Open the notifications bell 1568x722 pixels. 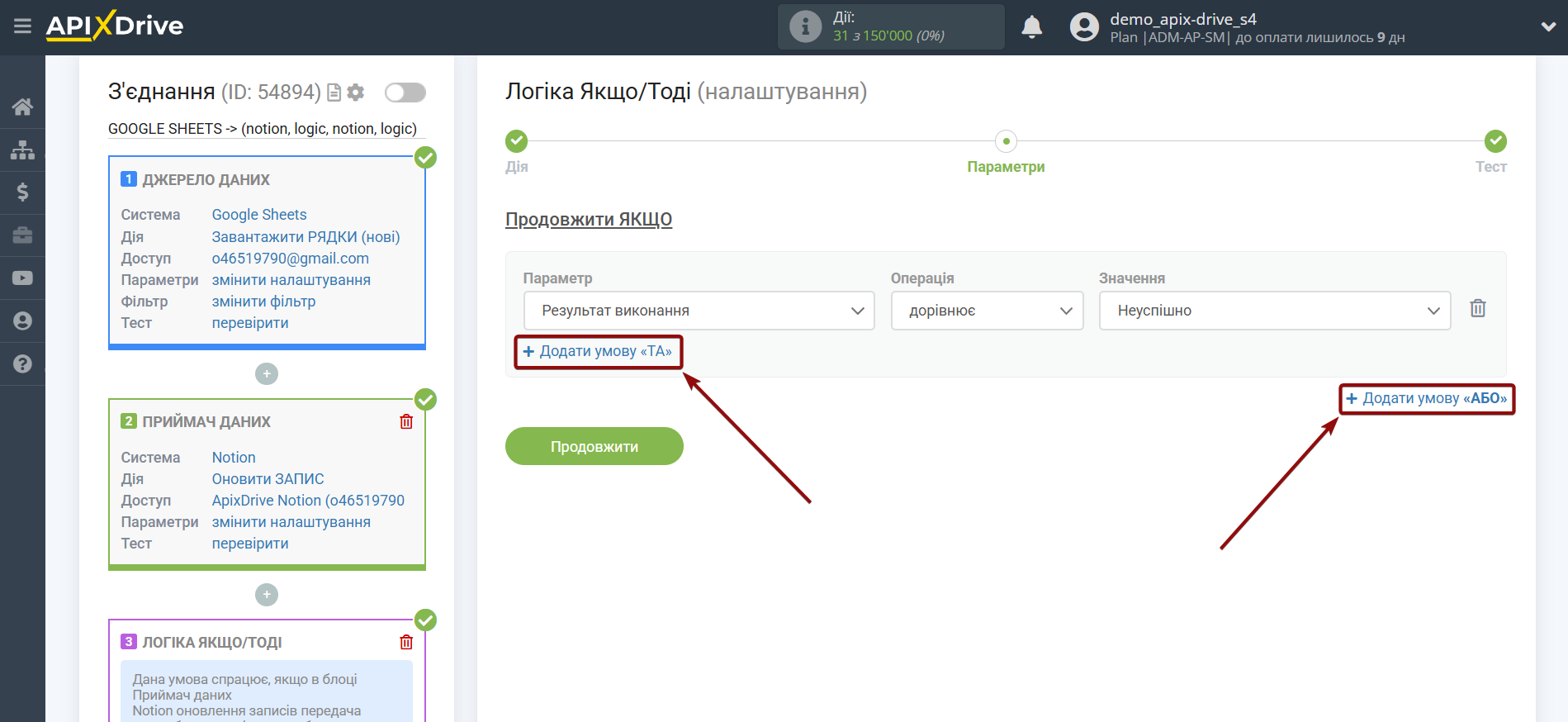1031,27
